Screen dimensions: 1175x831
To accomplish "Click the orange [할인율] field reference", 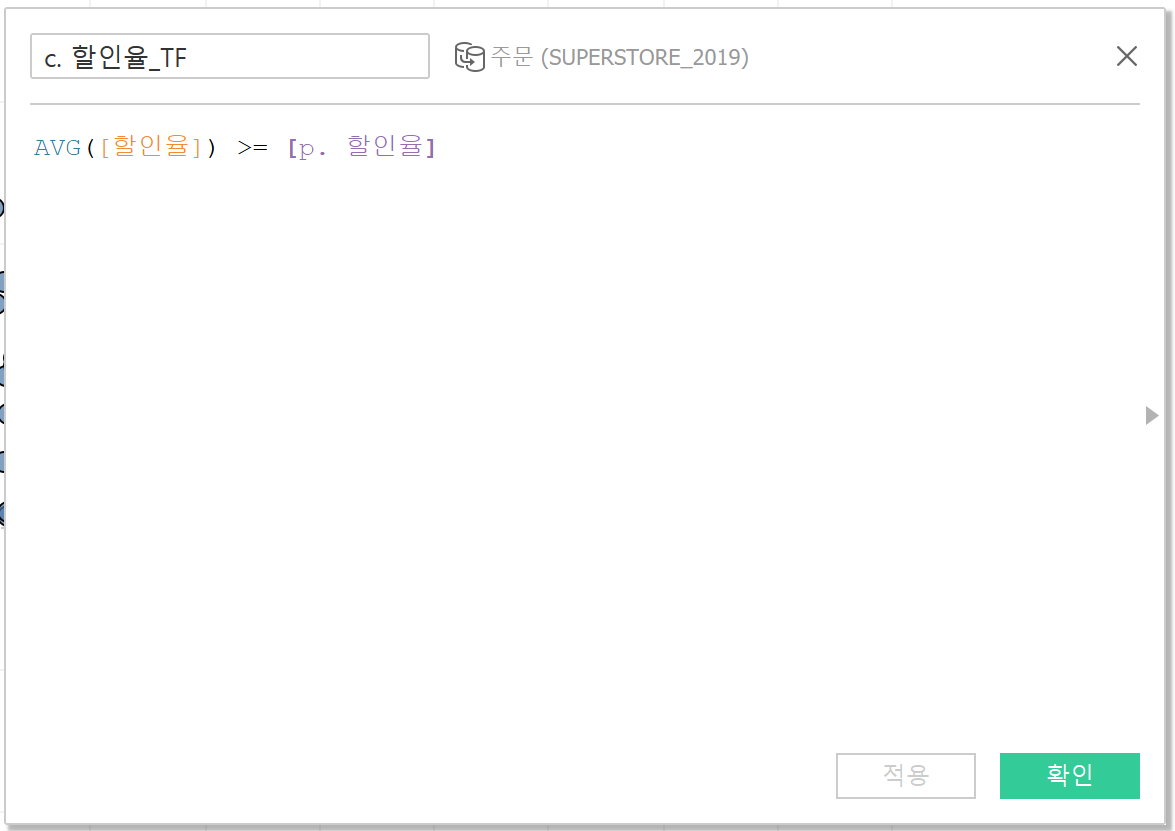I will click(x=151, y=147).
